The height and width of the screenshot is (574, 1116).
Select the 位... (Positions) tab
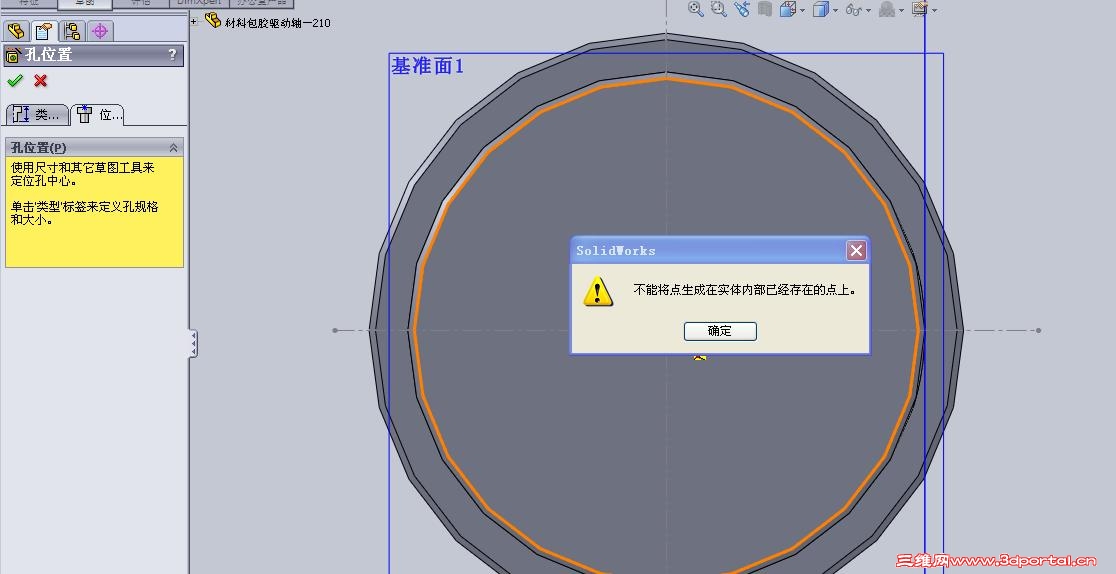pyautogui.click(x=98, y=114)
